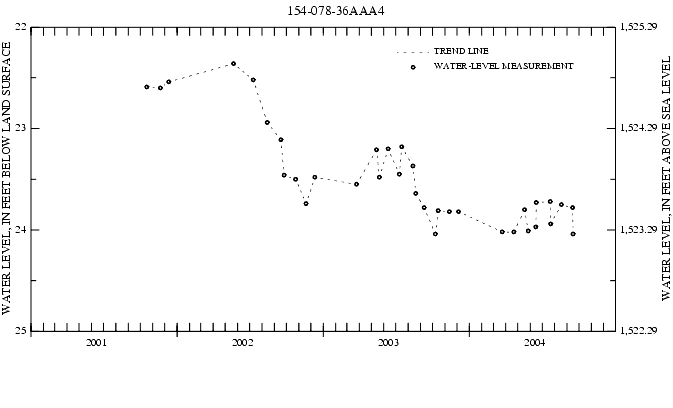
Task: Click the 1,525.29 right axis value
Action: click(x=638, y=28)
